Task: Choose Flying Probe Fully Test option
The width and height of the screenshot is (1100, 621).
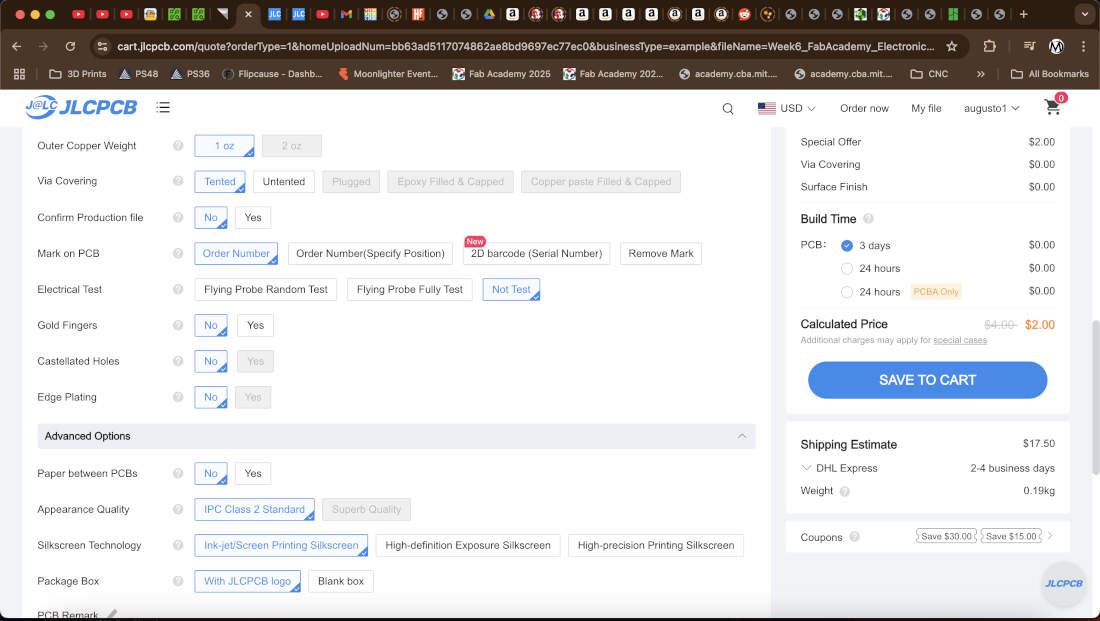Action: (410, 289)
